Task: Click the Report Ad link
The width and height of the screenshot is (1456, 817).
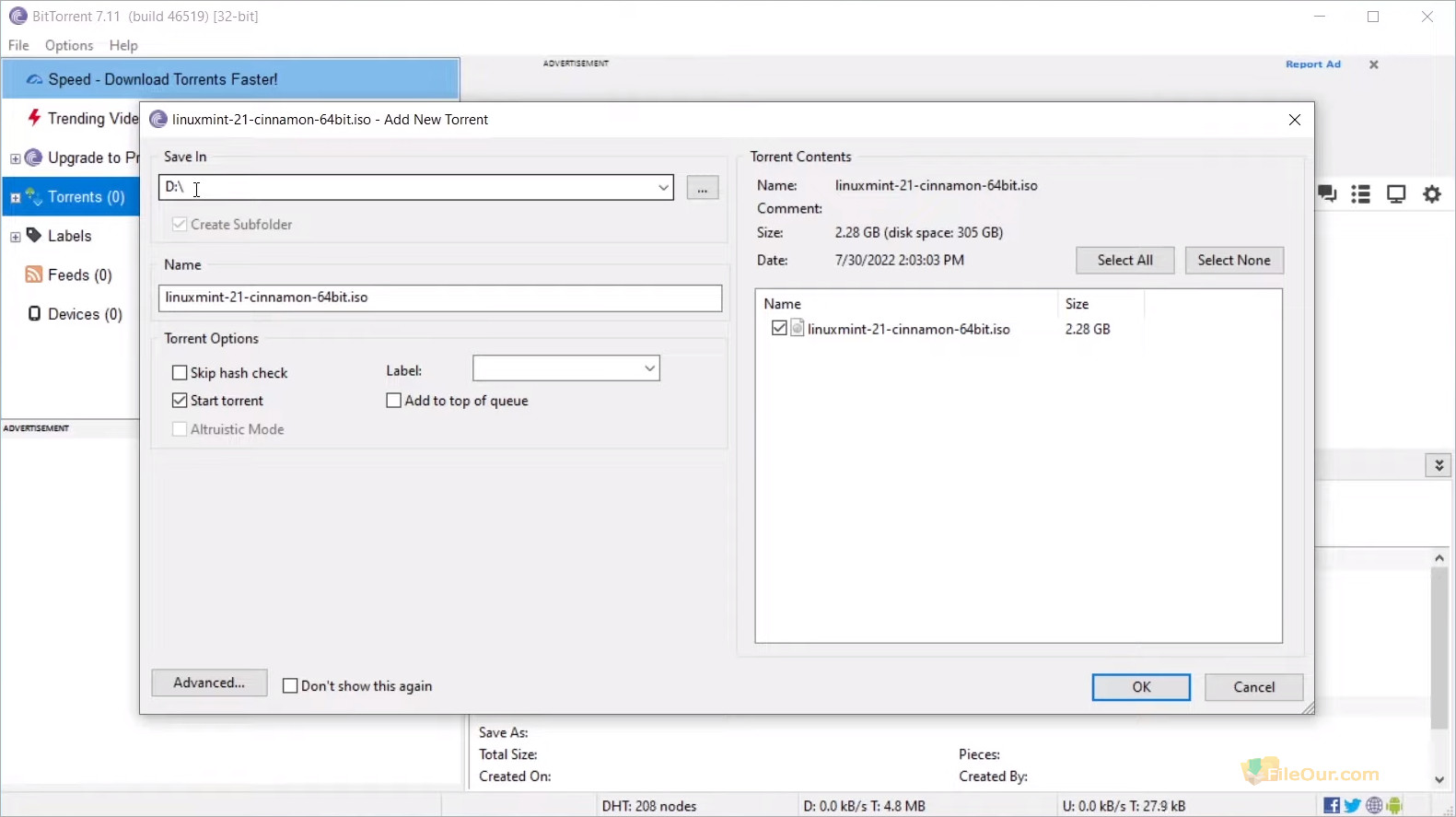Action: (x=1313, y=64)
